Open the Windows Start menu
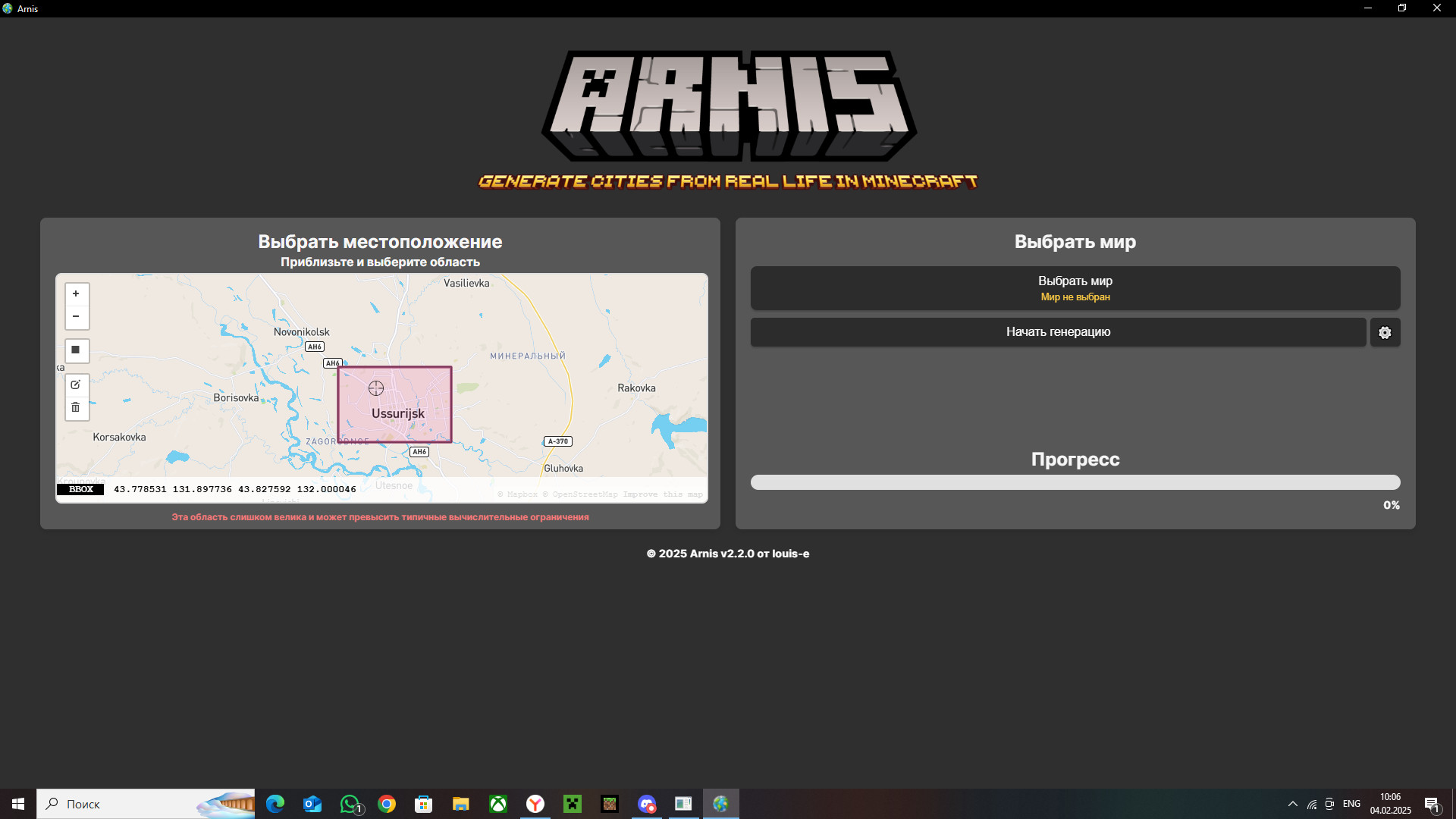This screenshot has height=819, width=1456. point(17,804)
